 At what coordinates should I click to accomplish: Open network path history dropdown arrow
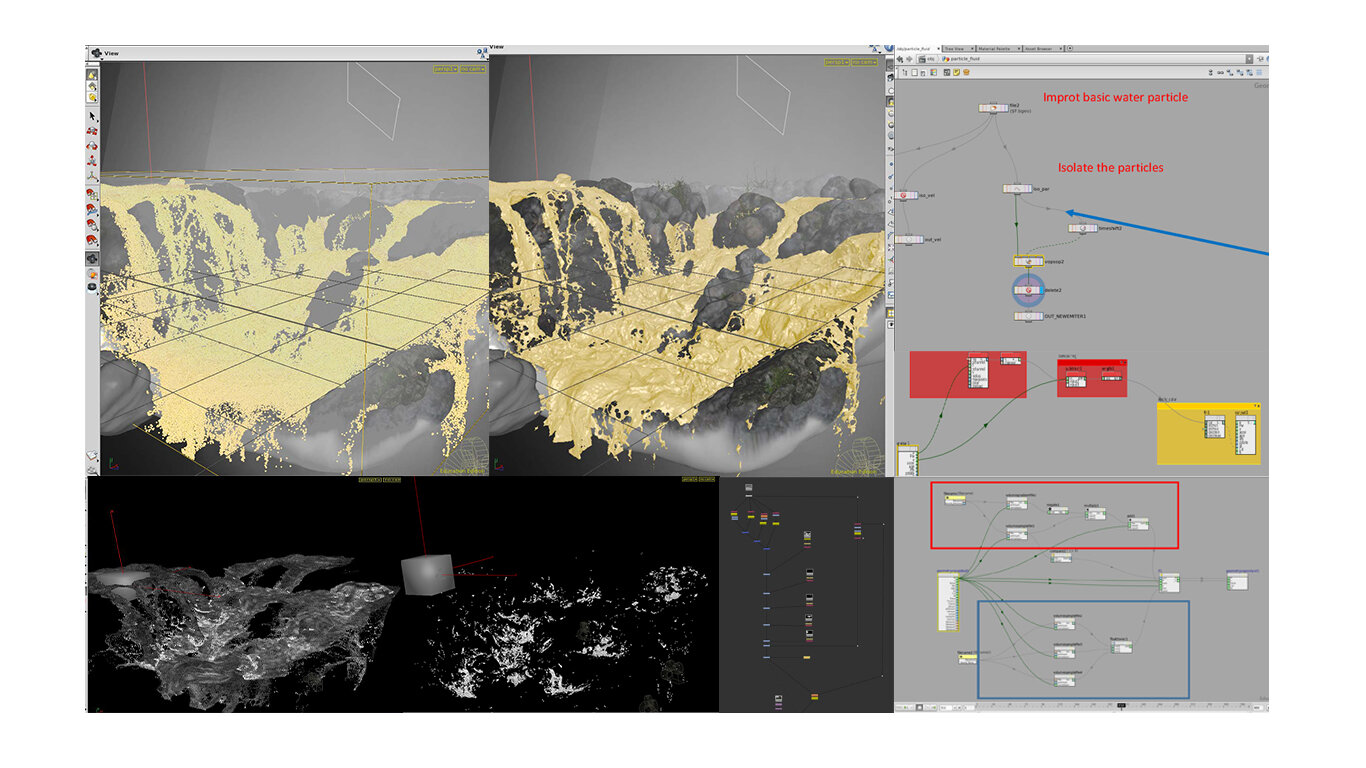1249,59
